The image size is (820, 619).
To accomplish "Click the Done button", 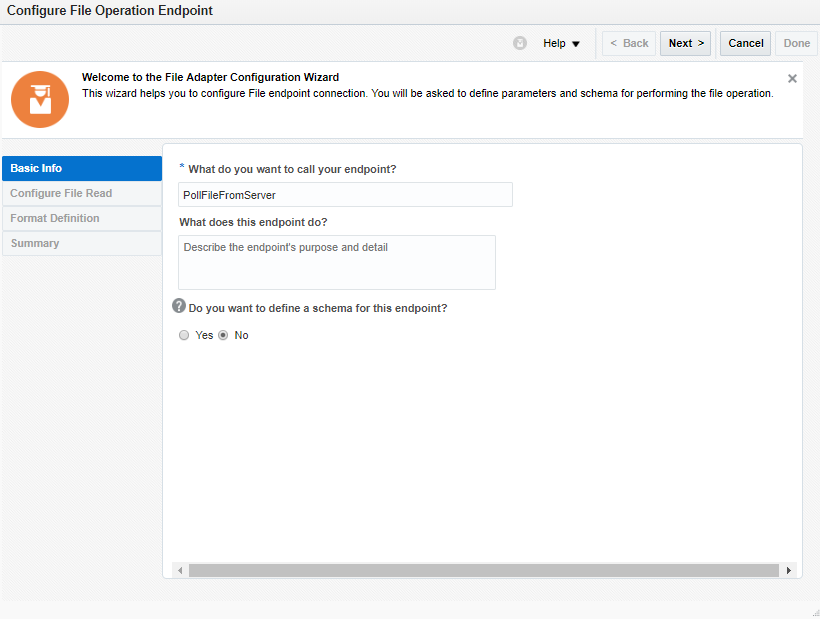I will click(797, 44).
